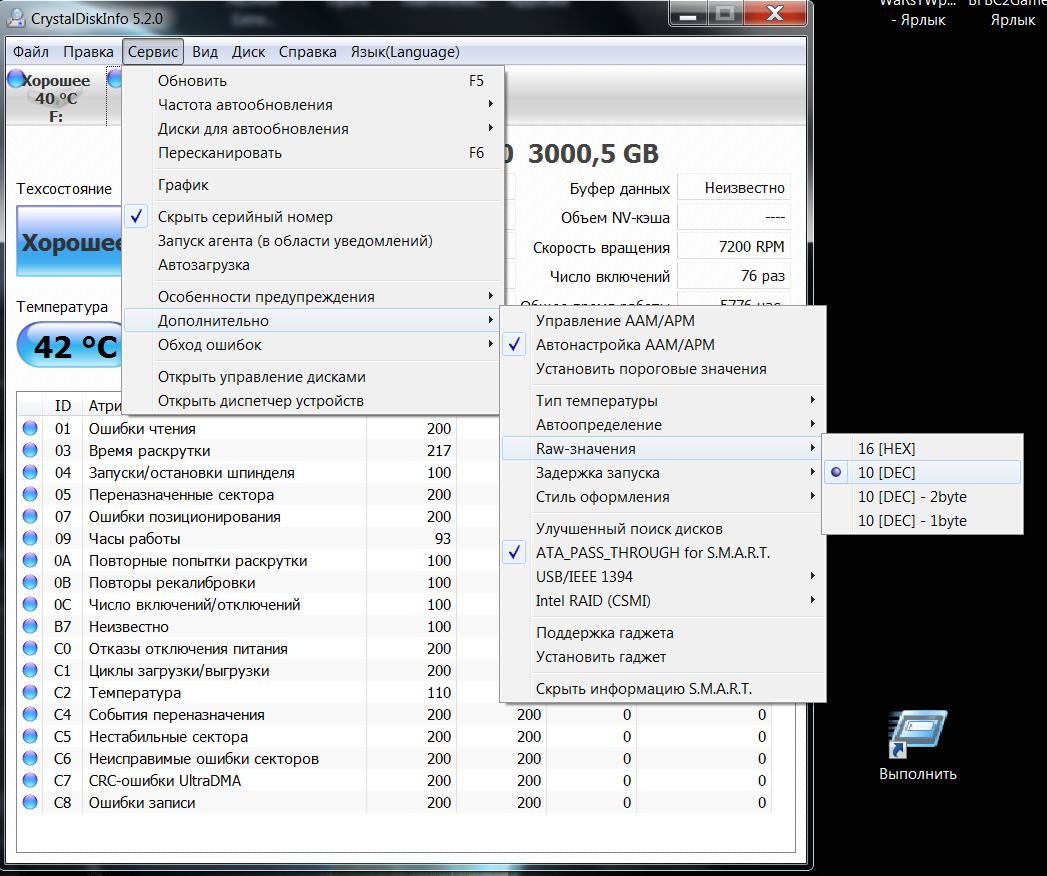Click status orb of row 0B Повторы рекалибровки
The height and width of the screenshot is (876, 1047).
[x=30, y=582]
